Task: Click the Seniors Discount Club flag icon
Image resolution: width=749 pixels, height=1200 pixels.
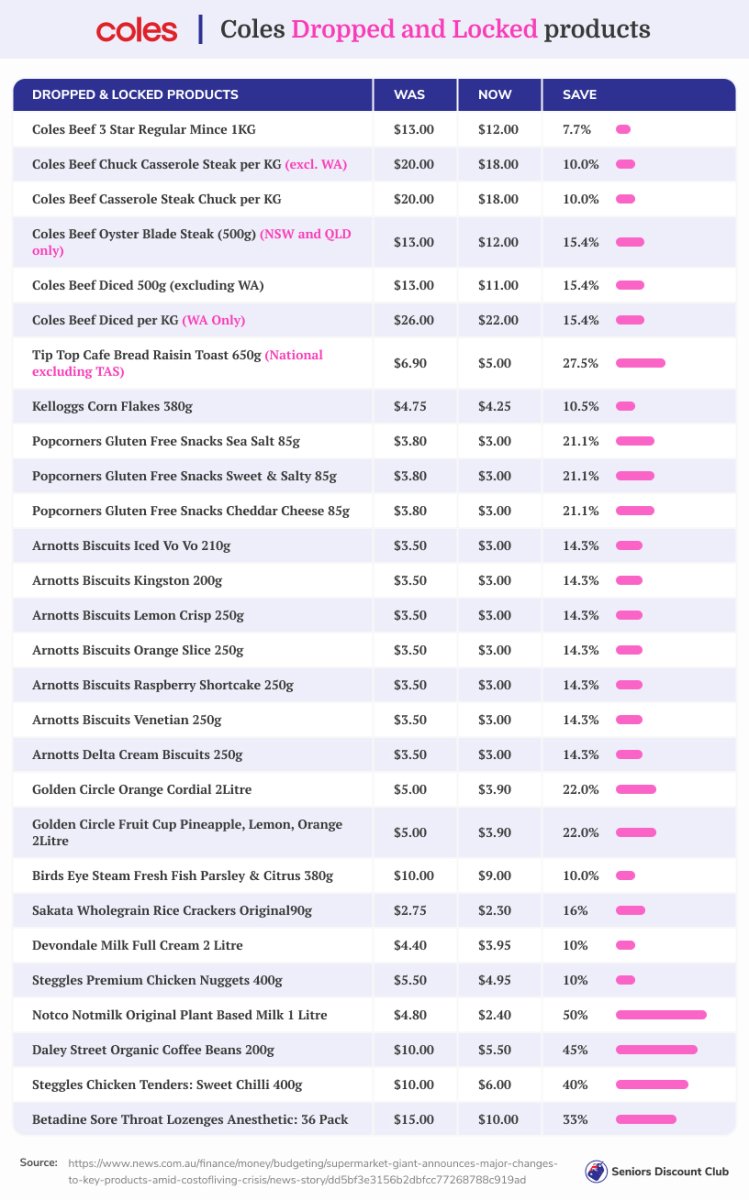Action: (x=597, y=1171)
